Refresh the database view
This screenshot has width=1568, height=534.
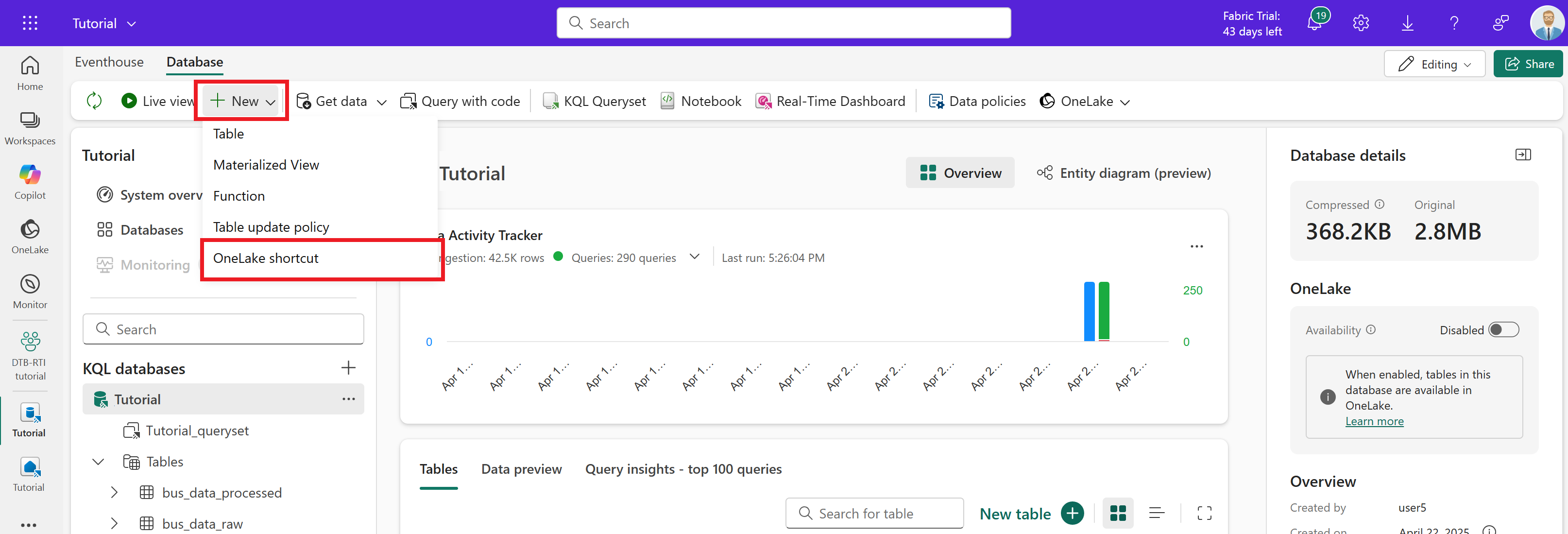click(x=94, y=101)
